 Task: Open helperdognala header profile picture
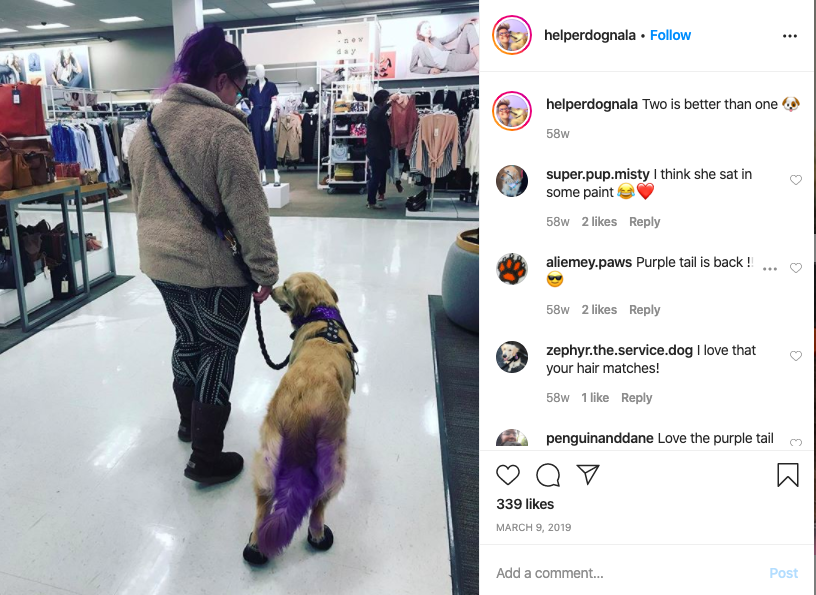(512, 35)
